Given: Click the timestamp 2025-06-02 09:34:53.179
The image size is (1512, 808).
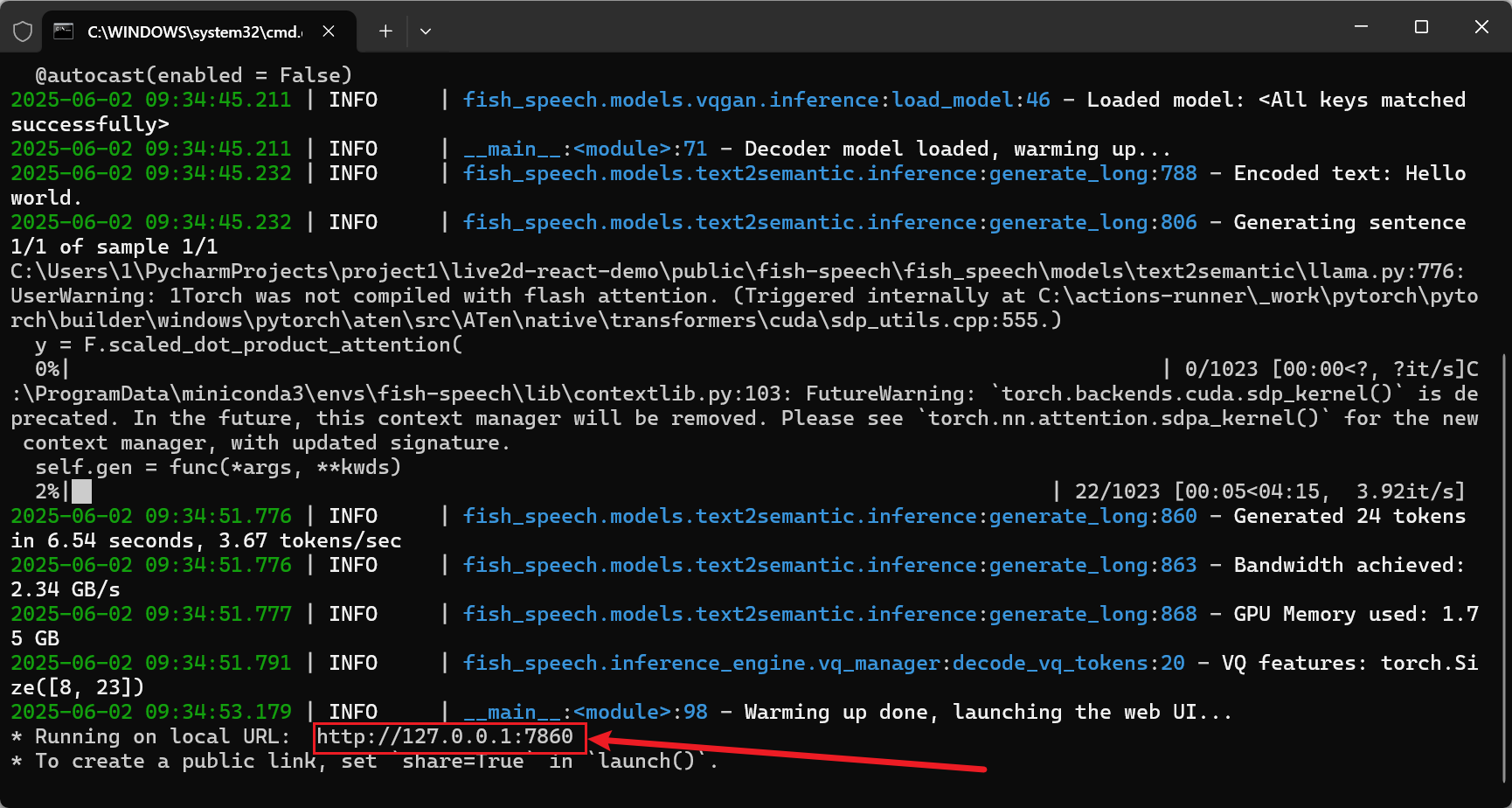Looking at the screenshot, I should point(151,712).
